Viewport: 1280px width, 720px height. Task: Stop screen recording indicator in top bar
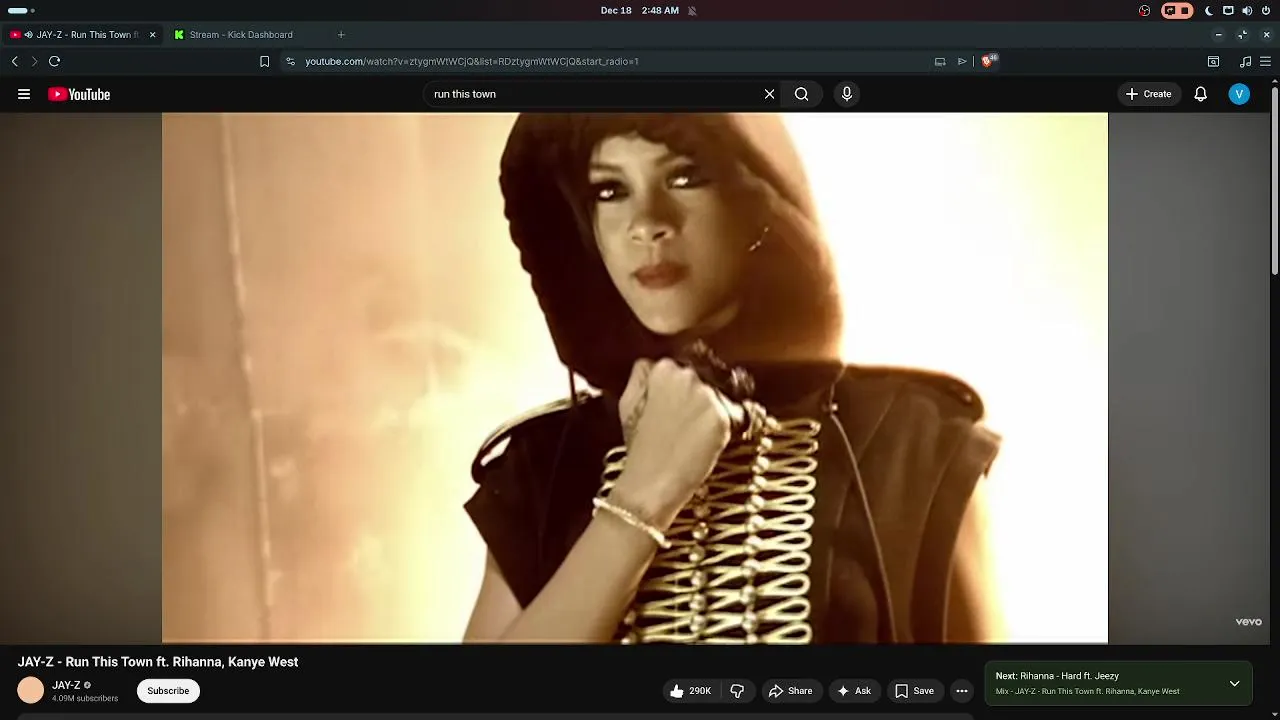[1177, 10]
